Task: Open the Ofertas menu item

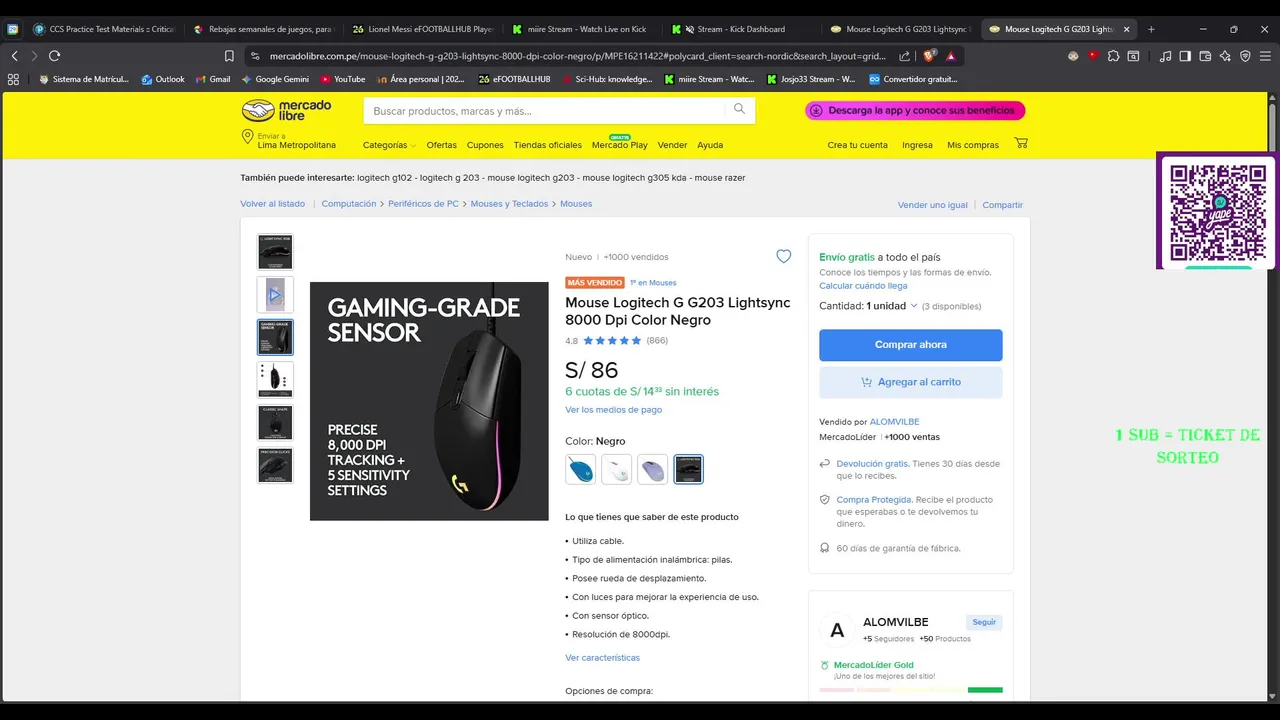Action: [x=441, y=145]
